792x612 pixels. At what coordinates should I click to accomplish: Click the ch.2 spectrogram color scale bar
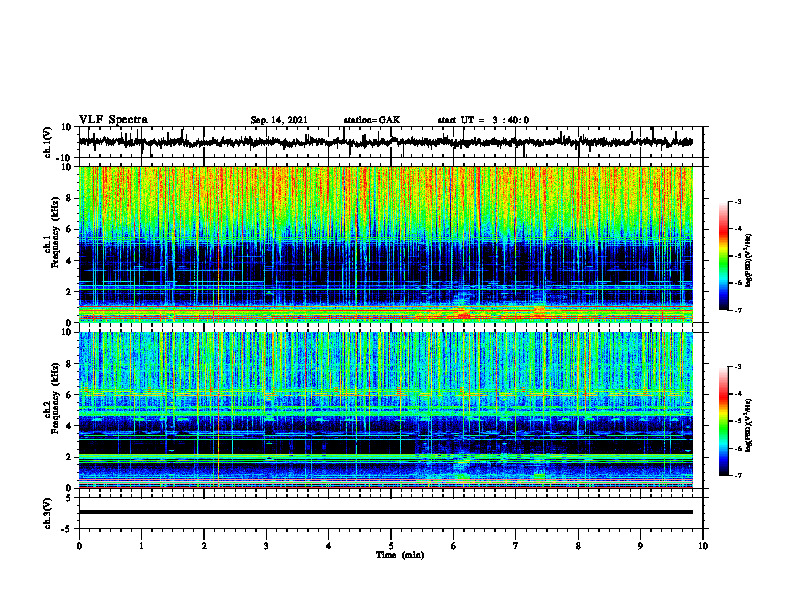point(724,421)
